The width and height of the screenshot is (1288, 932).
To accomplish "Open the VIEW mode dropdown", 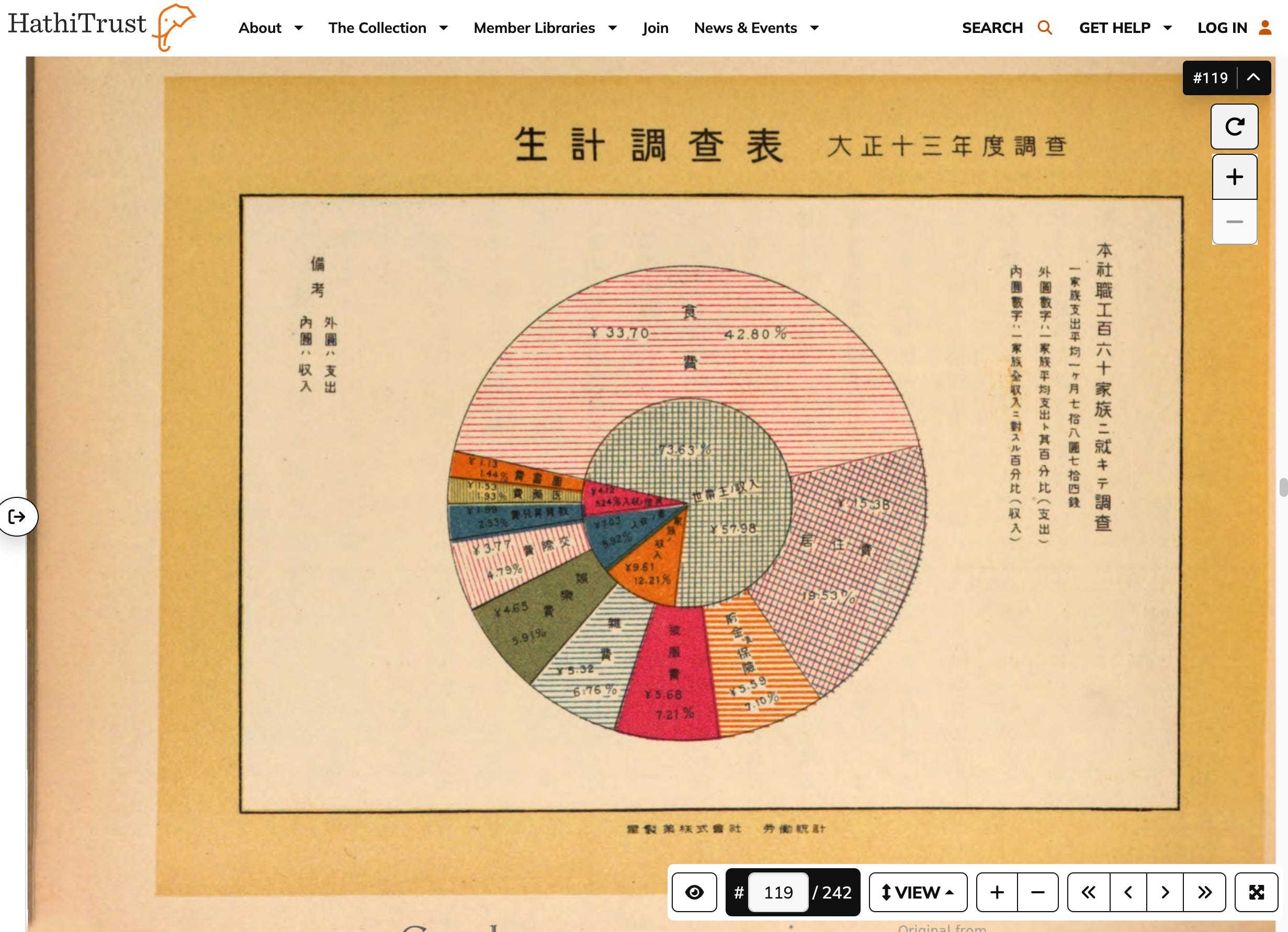I will (x=918, y=892).
